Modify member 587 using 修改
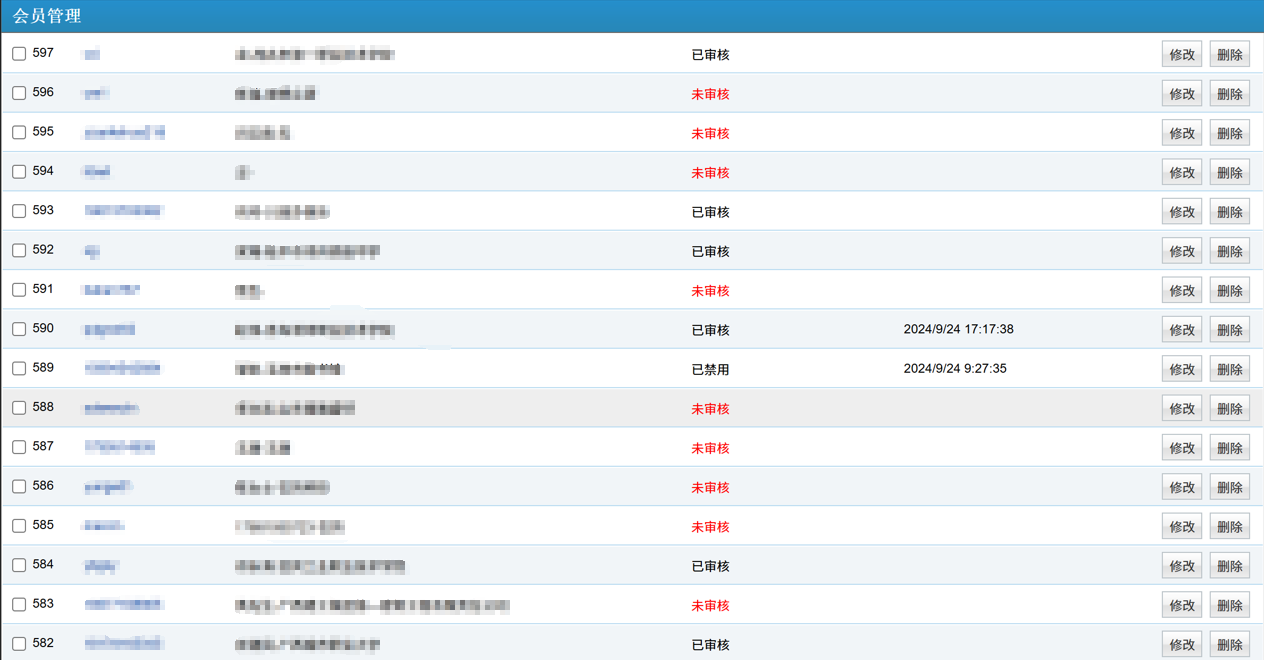This screenshot has height=660, width=1264. coord(1182,448)
